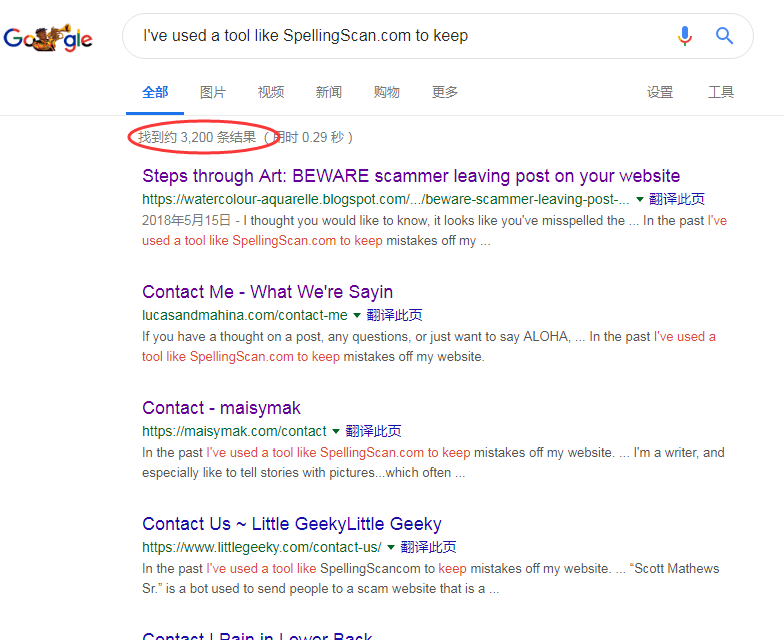This screenshot has height=640, width=784.
Task: Click 翻译此页 for the littlegeeky.com result
Action: (x=428, y=547)
